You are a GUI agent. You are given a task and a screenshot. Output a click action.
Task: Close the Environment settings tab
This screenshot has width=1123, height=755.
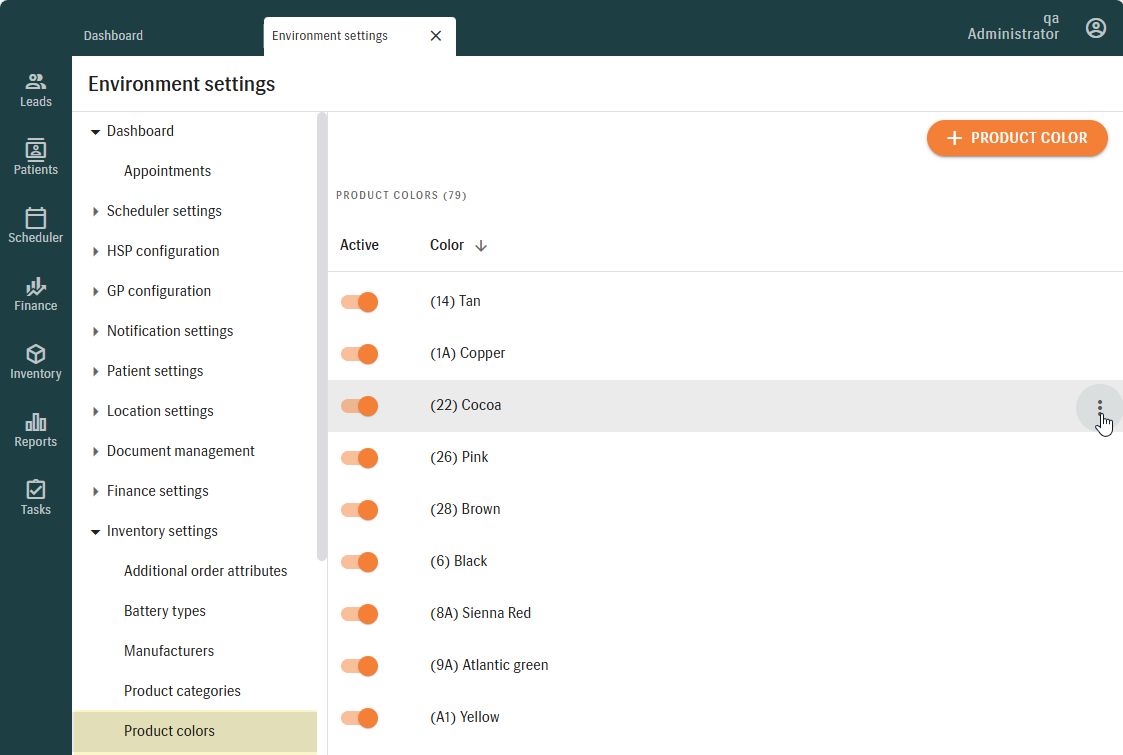click(x=435, y=36)
